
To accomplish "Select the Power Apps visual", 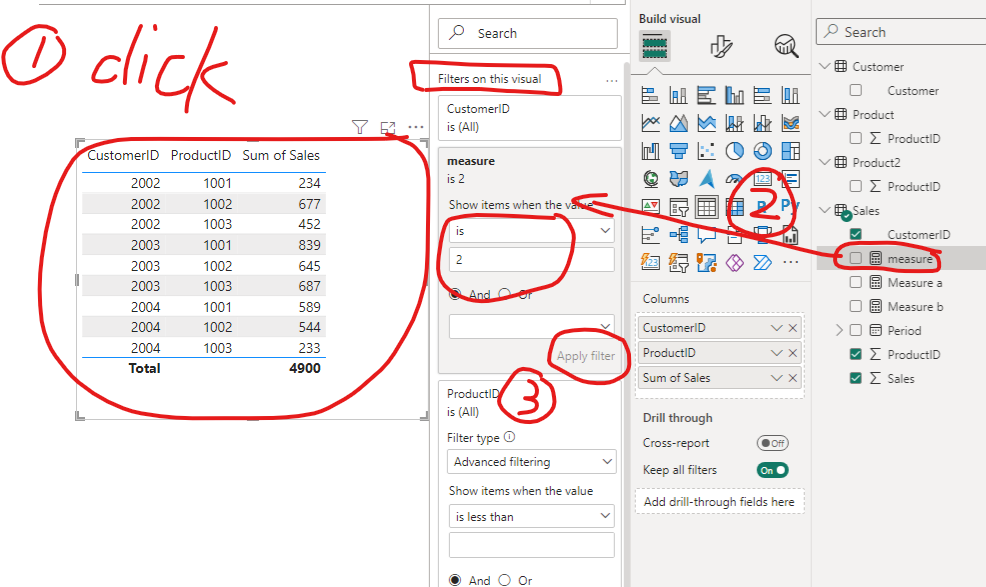I will point(734,262).
